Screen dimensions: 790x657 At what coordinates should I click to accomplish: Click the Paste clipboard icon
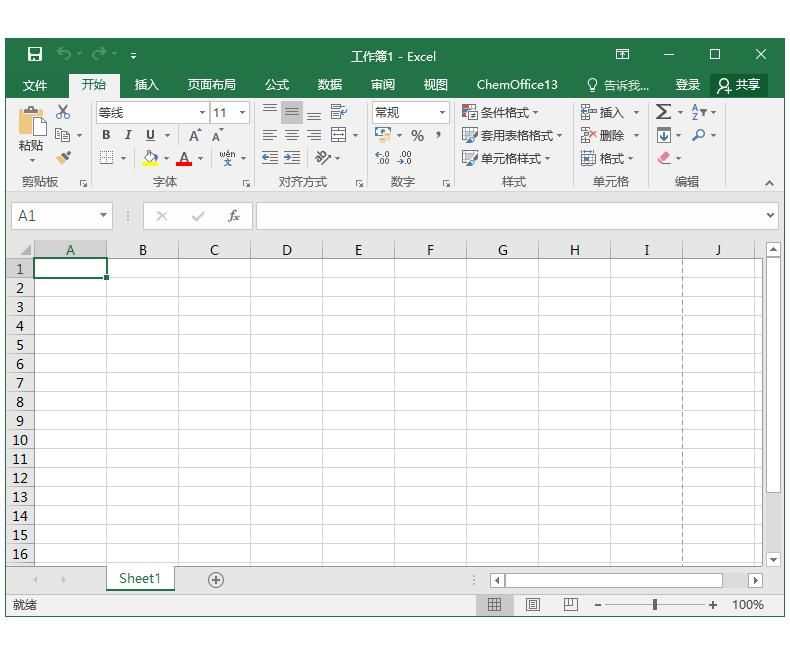pos(32,121)
